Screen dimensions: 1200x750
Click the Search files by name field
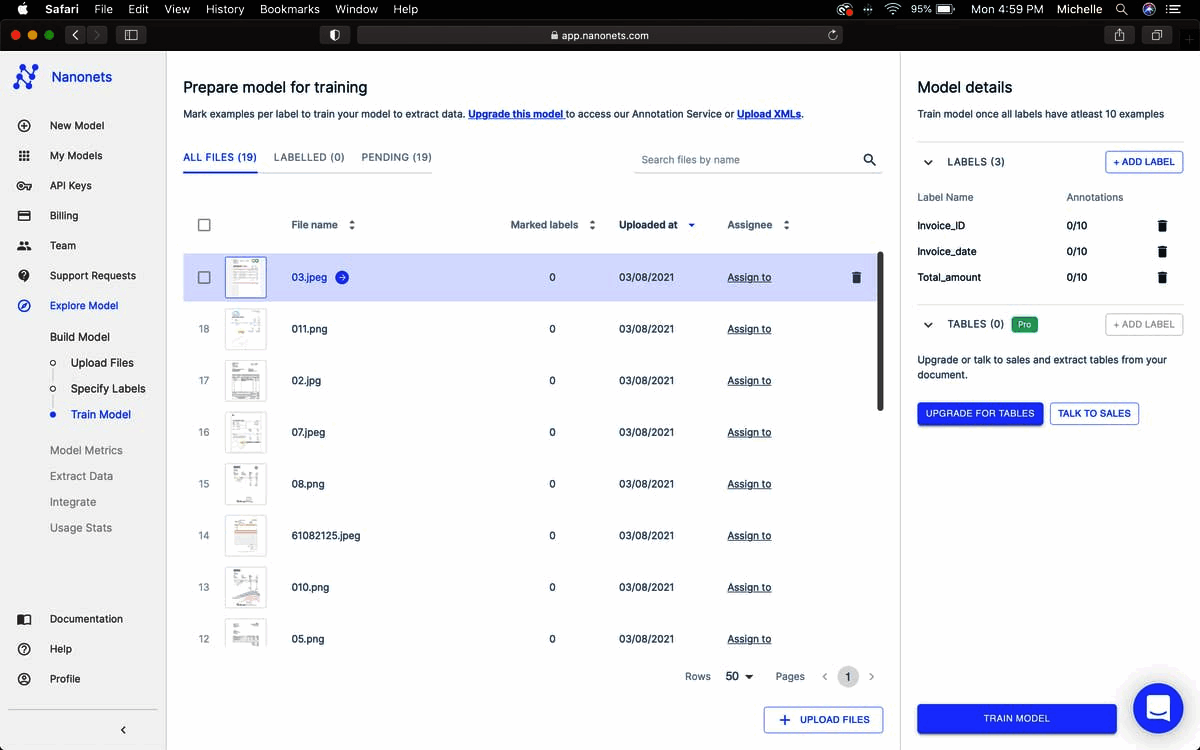tap(745, 160)
